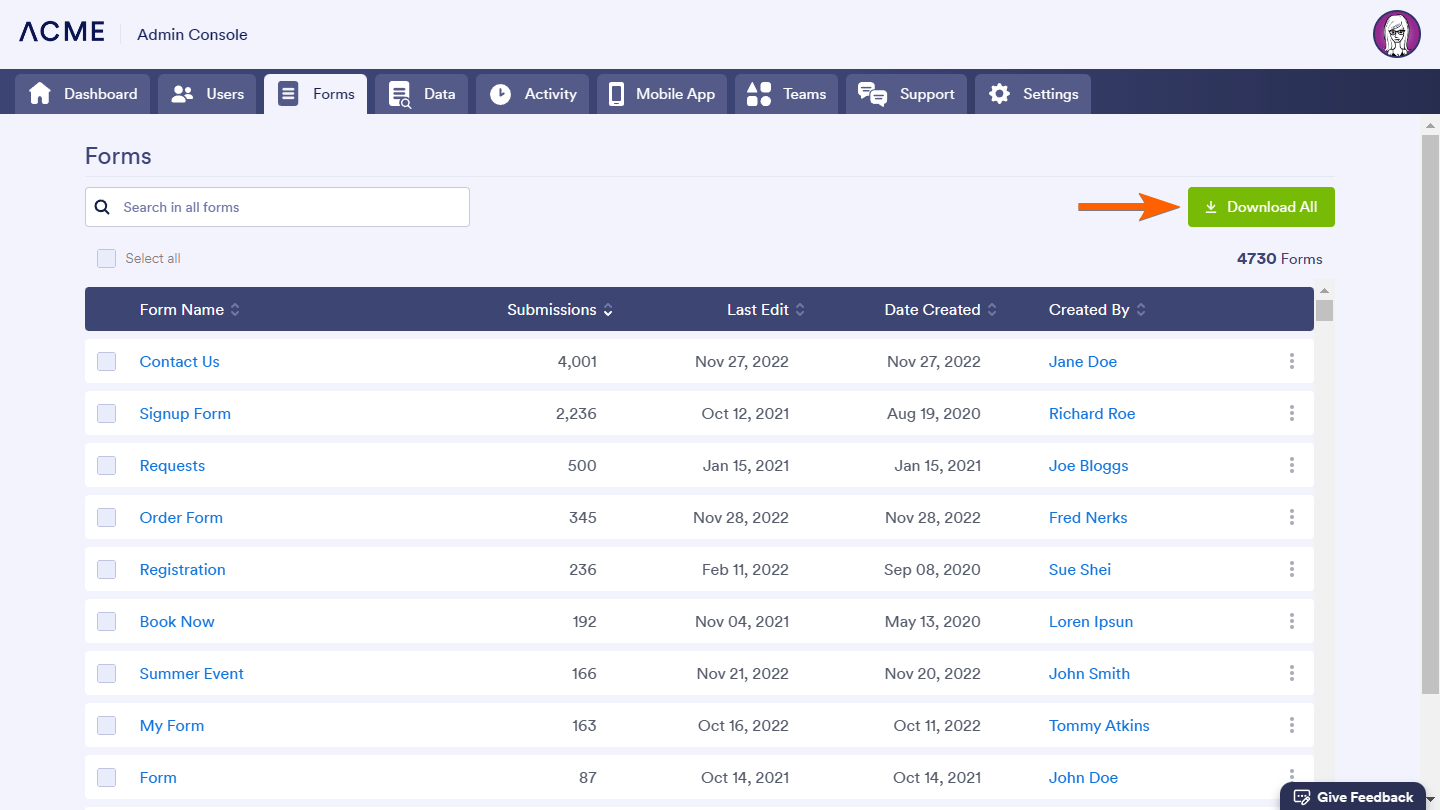Image resolution: width=1440 pixels, height=810 pixels.
Task: Click the Activity clock icon
Action: coord(500,94)
